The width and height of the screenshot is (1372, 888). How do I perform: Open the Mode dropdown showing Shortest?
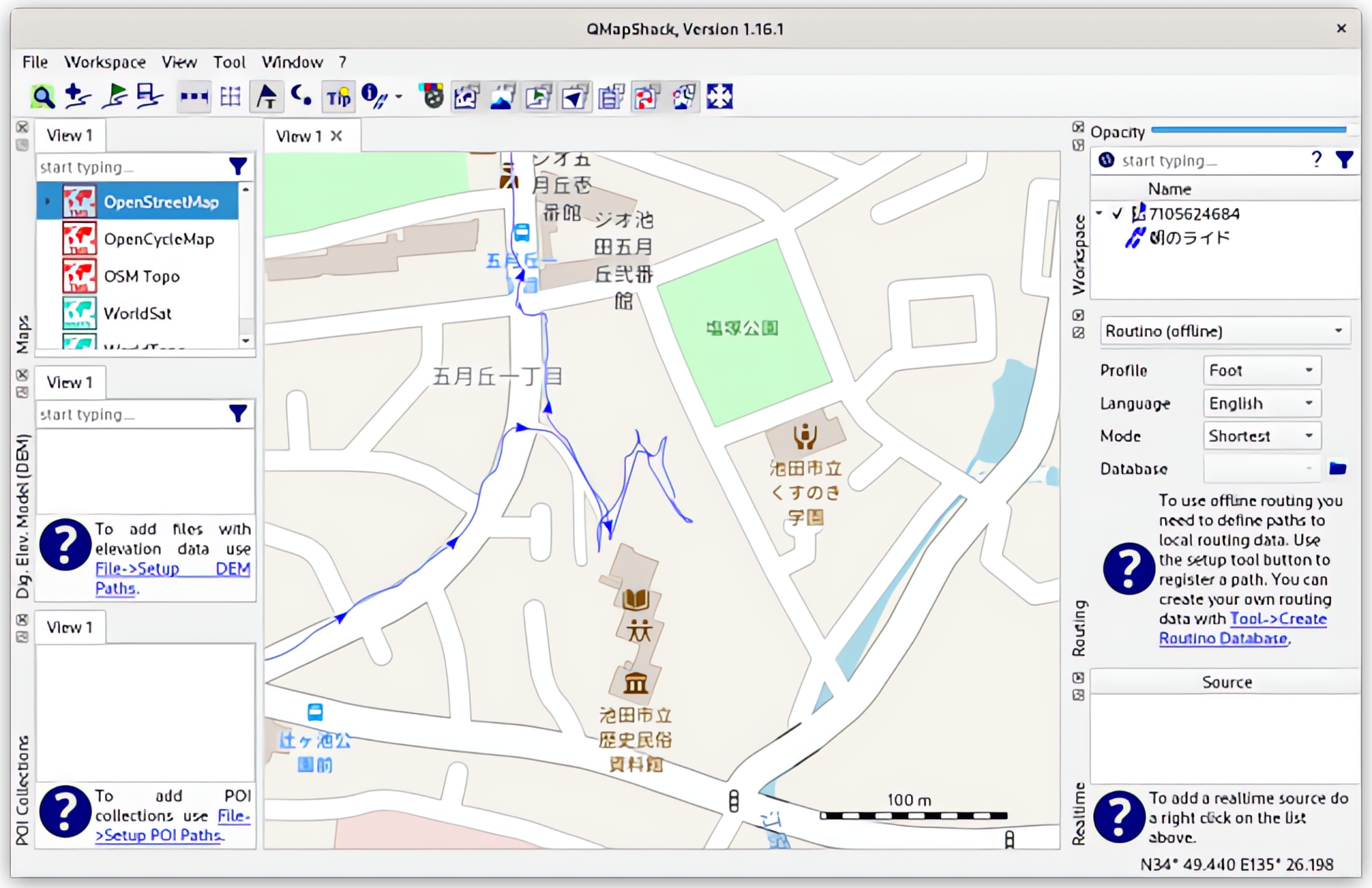coord(1262,436)
